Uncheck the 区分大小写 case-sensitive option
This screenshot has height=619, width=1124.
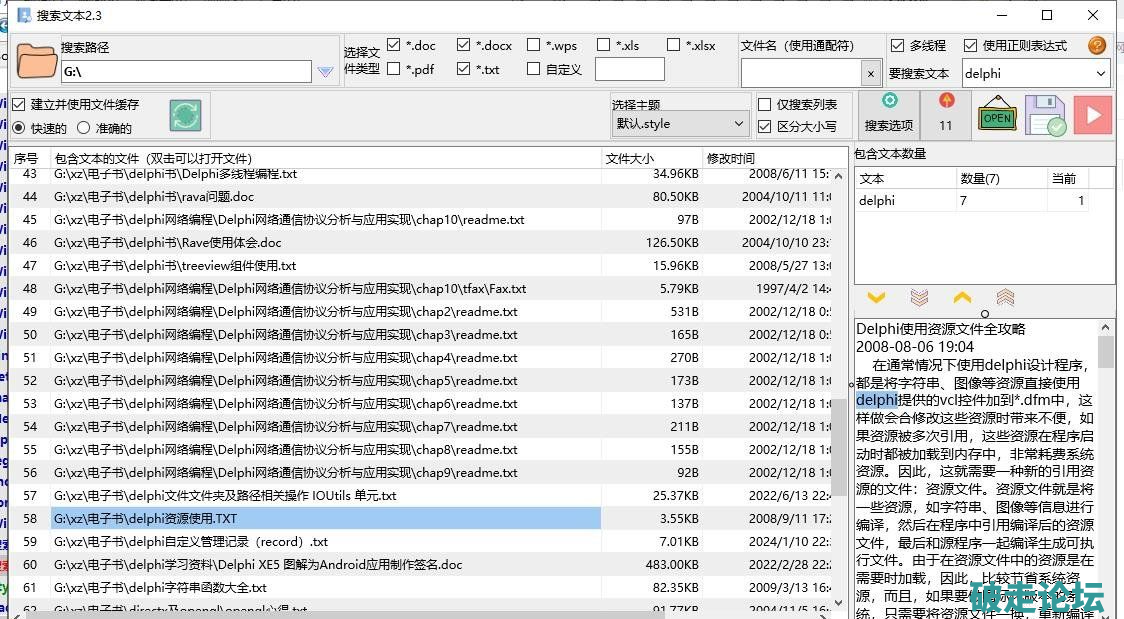765,127
